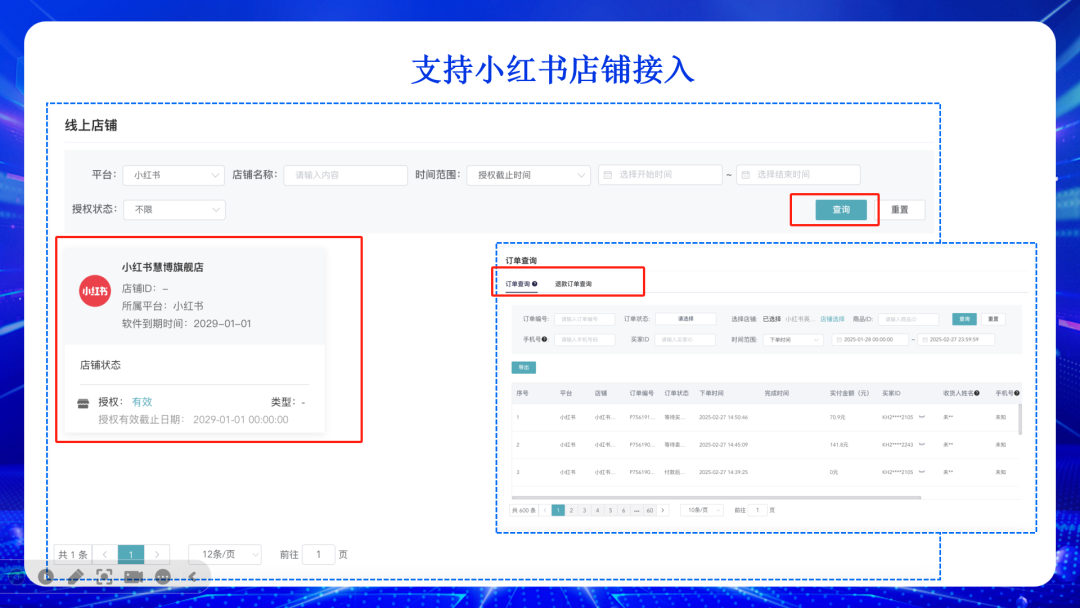Go to page 2 in order pagination
The height and width of the screenshot is (608, 1080).
[x=571, y=510]
